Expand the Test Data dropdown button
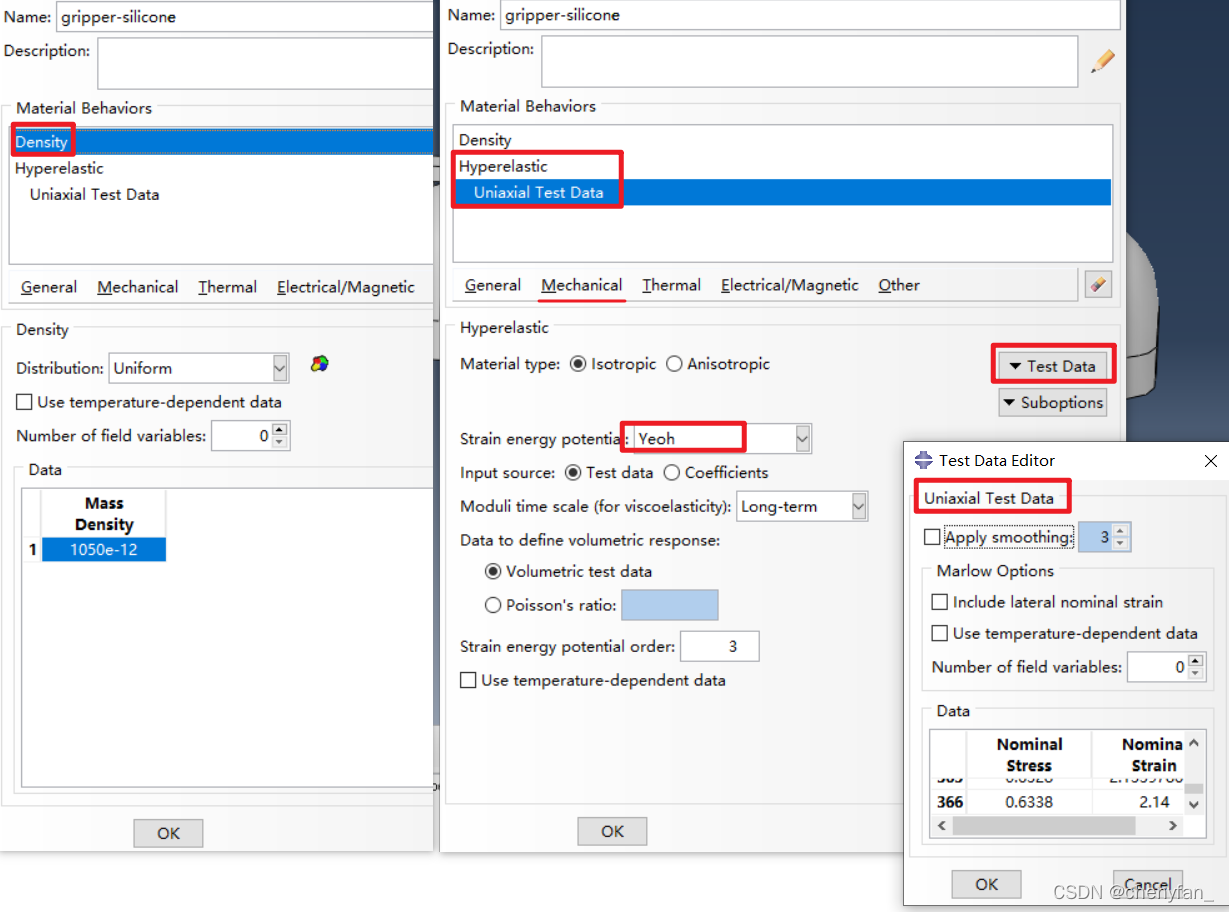Viewport: 1229px width, 912px height. coord(1052,366)
